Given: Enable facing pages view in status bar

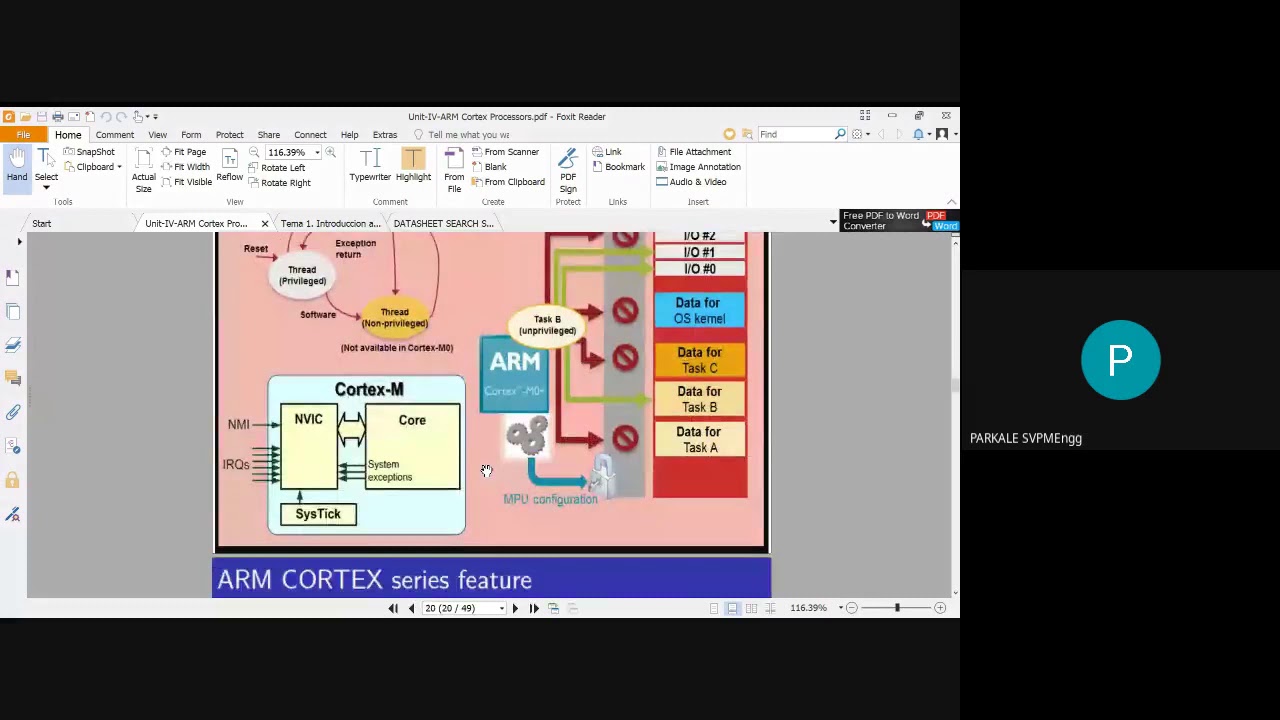Looking at the screenshot, I should pyautogui.click(x=751, y=608).
